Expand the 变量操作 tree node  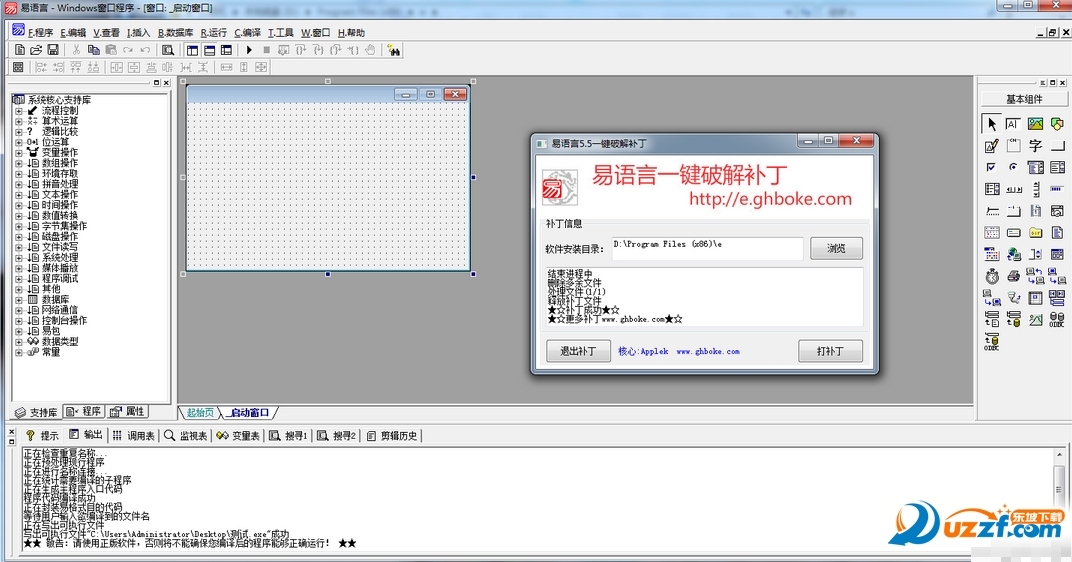pyautogui.click(x=18, y=152)
